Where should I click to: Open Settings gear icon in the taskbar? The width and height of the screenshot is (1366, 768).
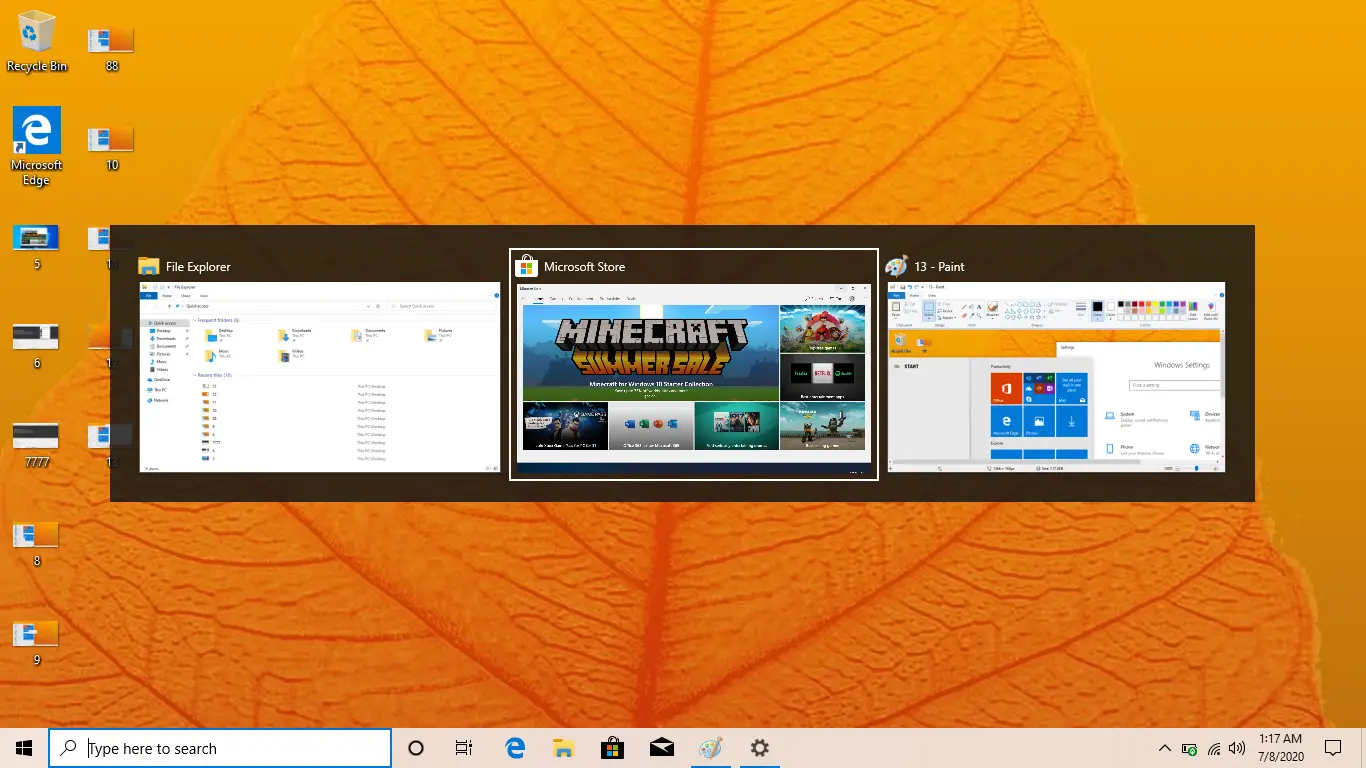pos(759,748)
